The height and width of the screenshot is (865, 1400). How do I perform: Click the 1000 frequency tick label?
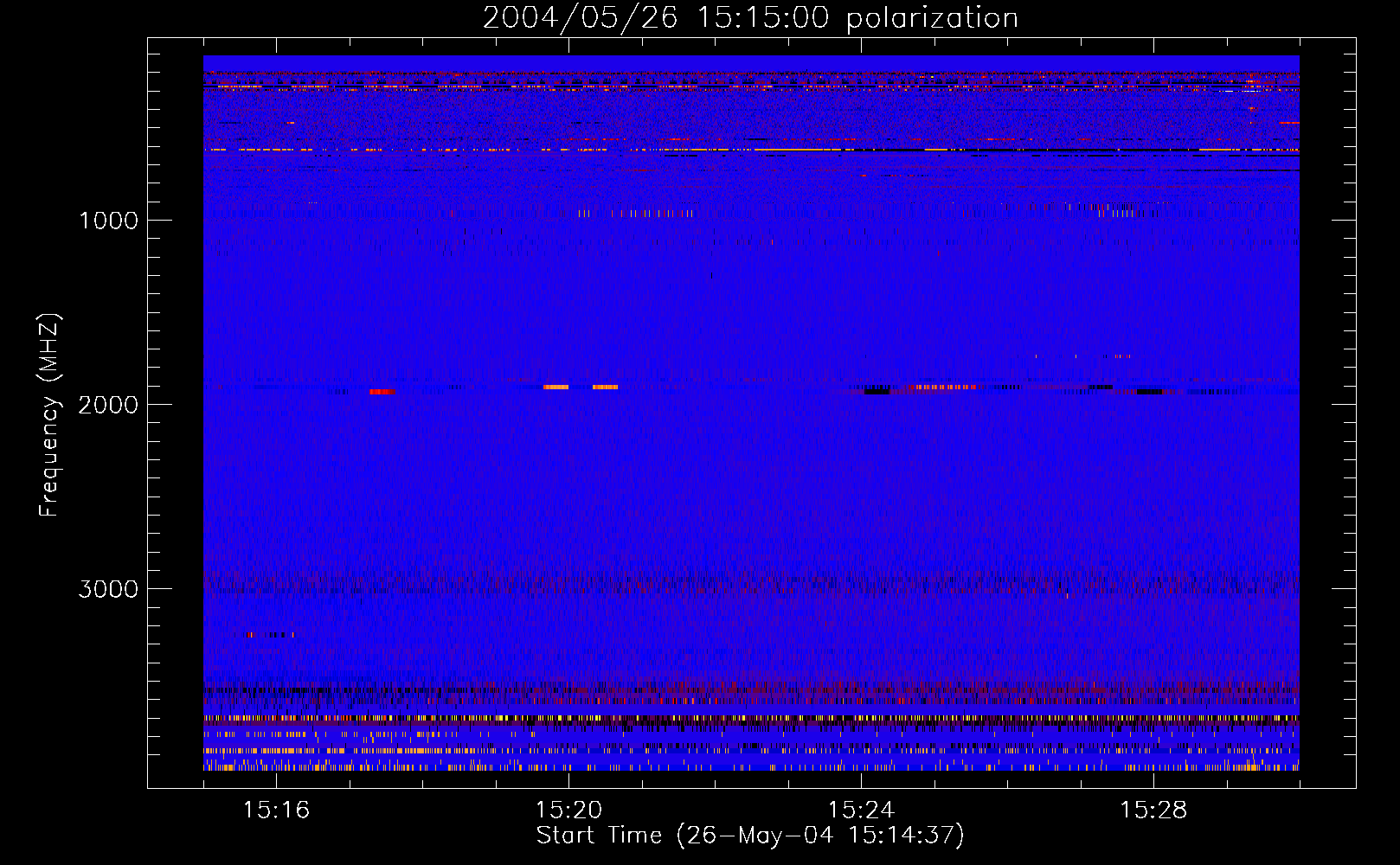click(108, 221)
